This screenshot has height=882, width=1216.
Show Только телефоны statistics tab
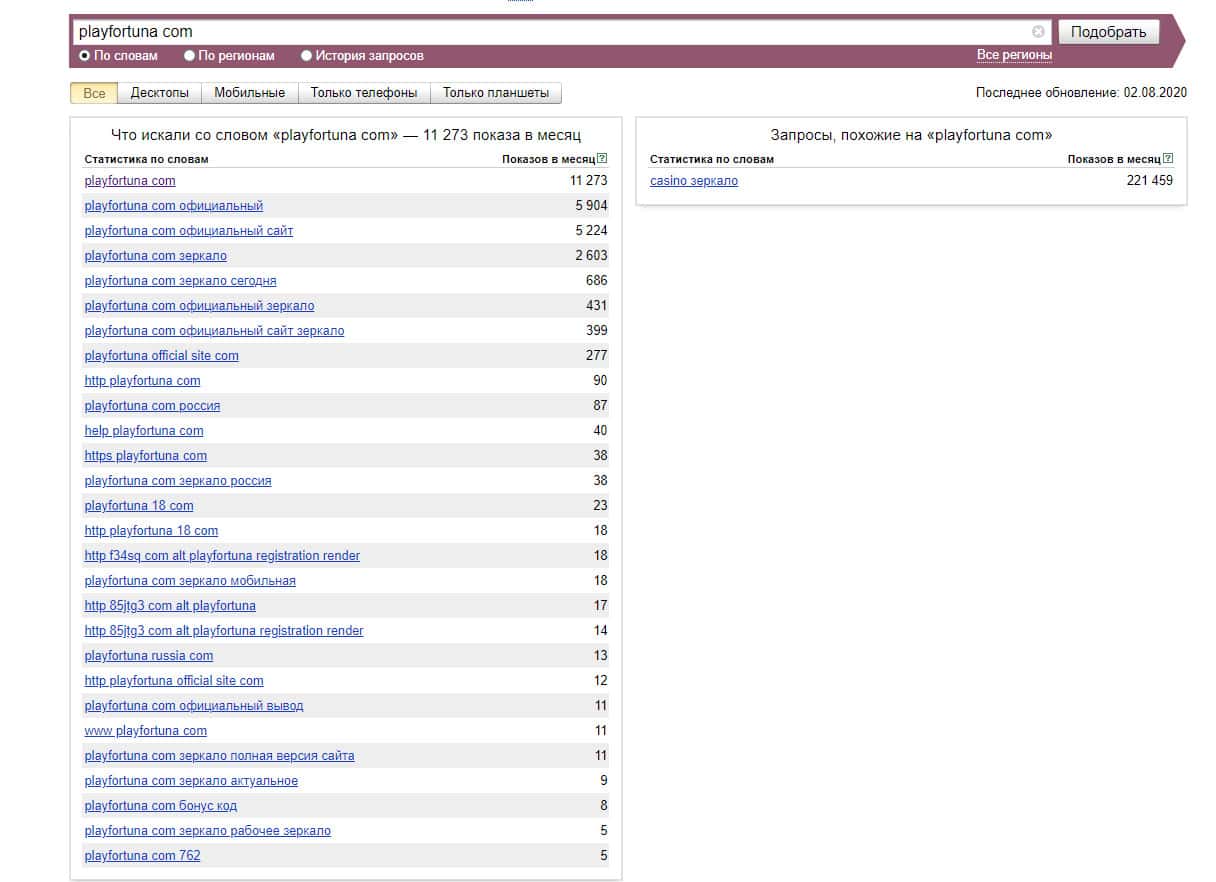[x=364, y=93]
